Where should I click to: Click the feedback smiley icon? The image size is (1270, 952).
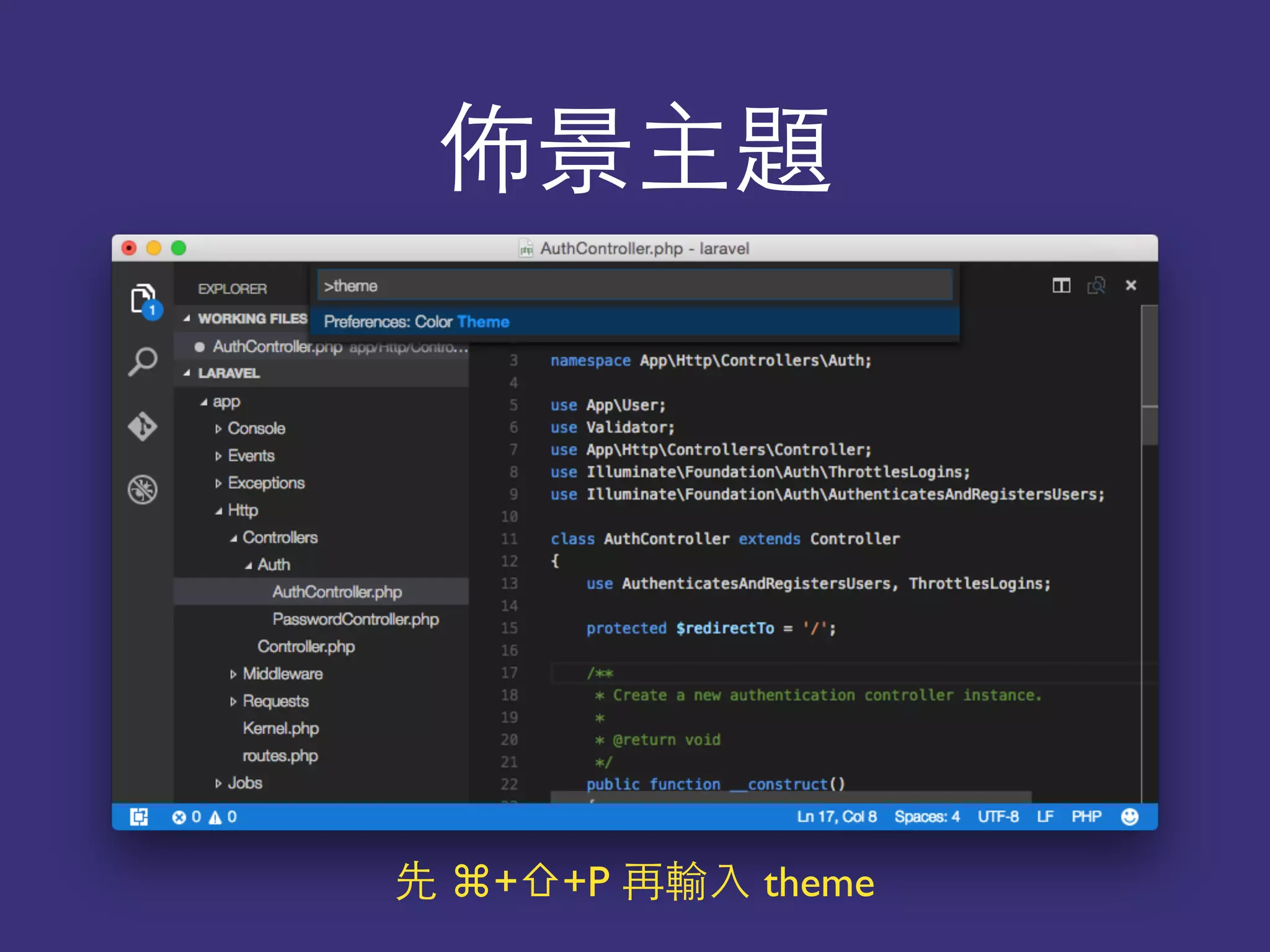coord(1130,817)
